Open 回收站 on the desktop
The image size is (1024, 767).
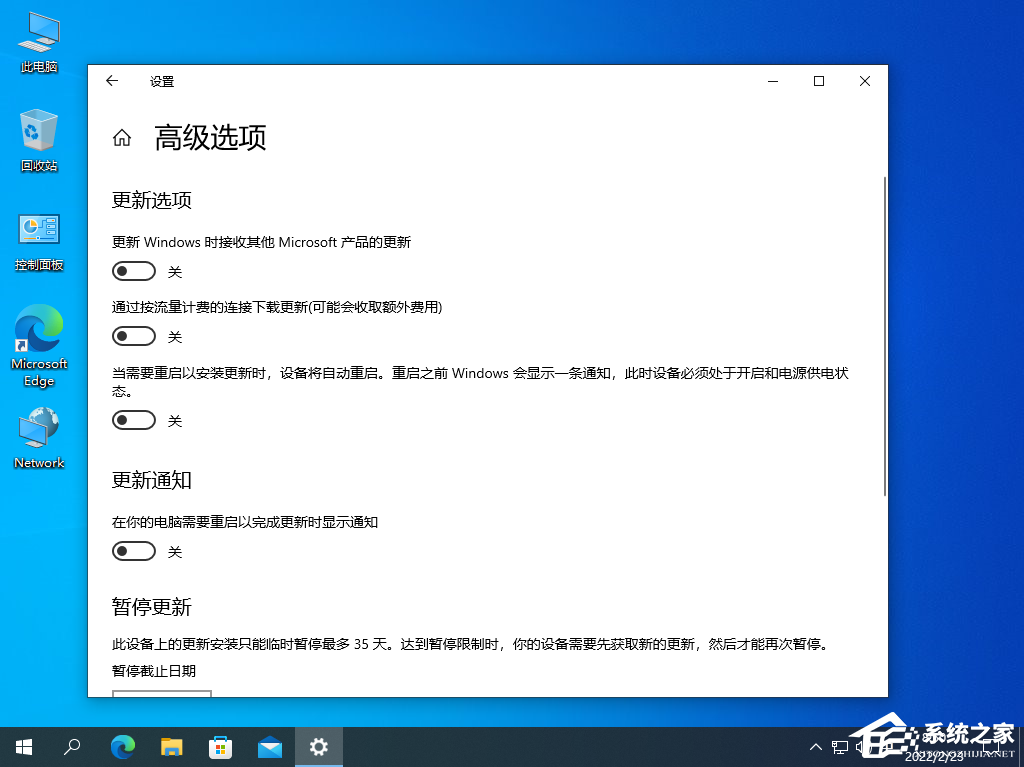point(38,135)
